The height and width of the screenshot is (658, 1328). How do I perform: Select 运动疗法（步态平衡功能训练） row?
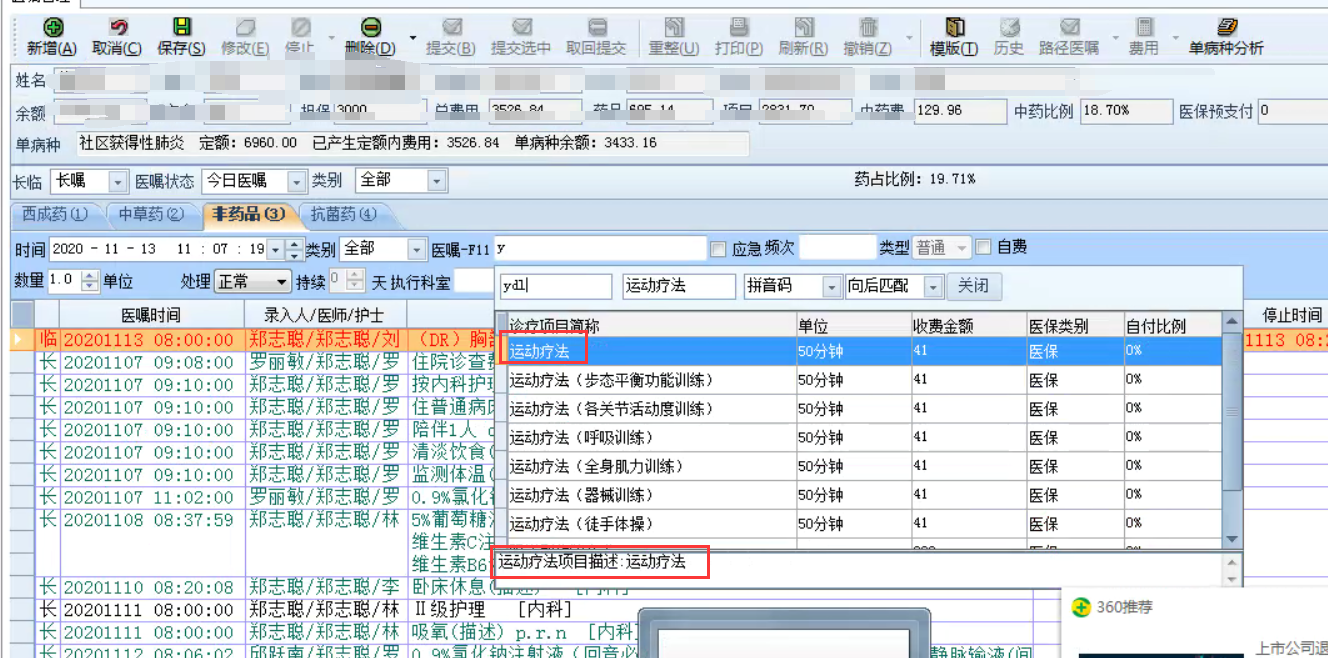click(864, 380)
